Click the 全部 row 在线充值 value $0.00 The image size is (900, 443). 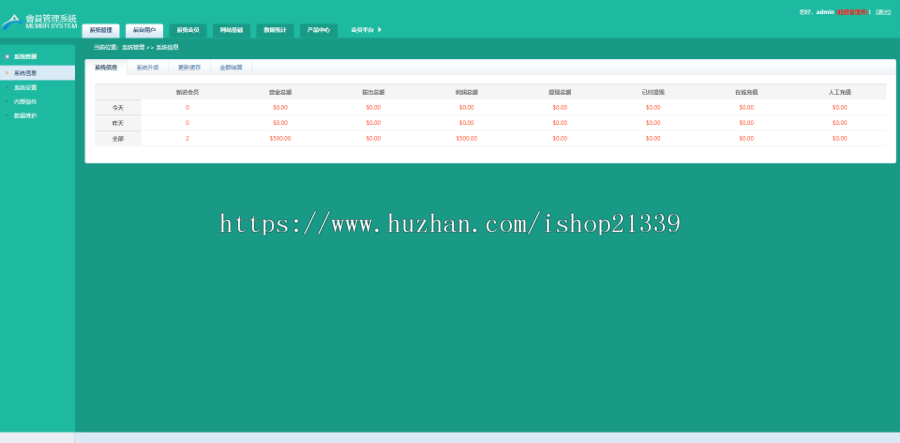[746, 138]
